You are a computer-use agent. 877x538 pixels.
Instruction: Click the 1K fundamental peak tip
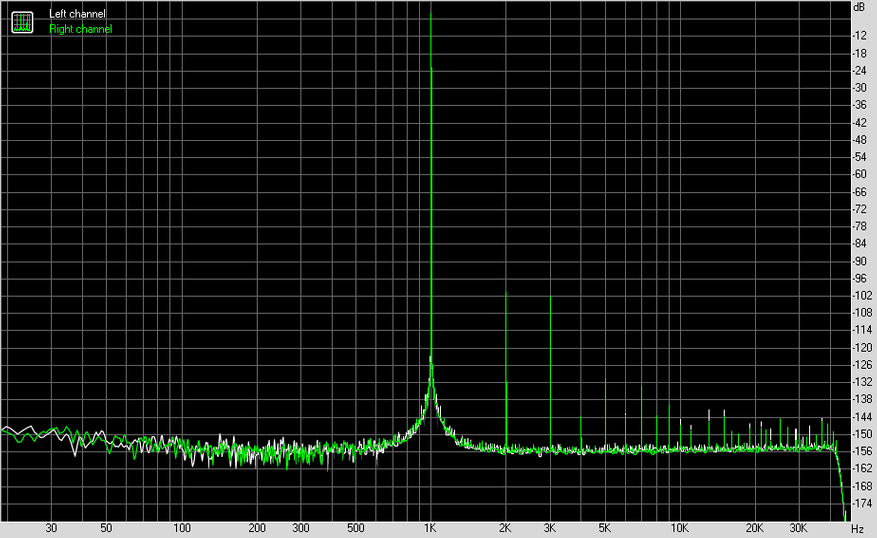[x=431, y=13]
